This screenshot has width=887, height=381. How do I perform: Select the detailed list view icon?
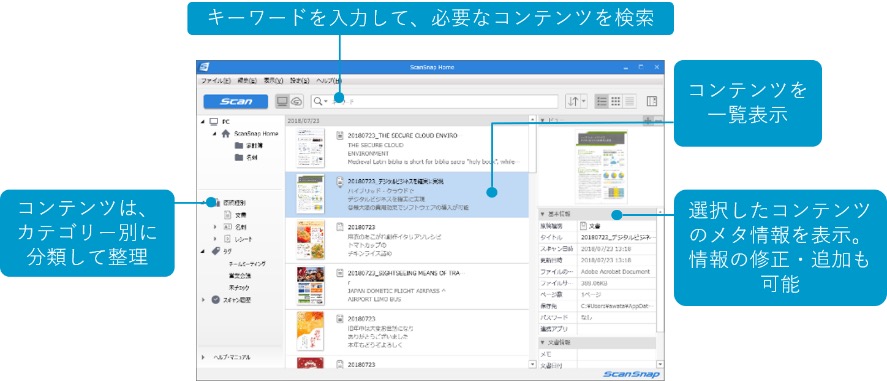(x=602, y=102)
